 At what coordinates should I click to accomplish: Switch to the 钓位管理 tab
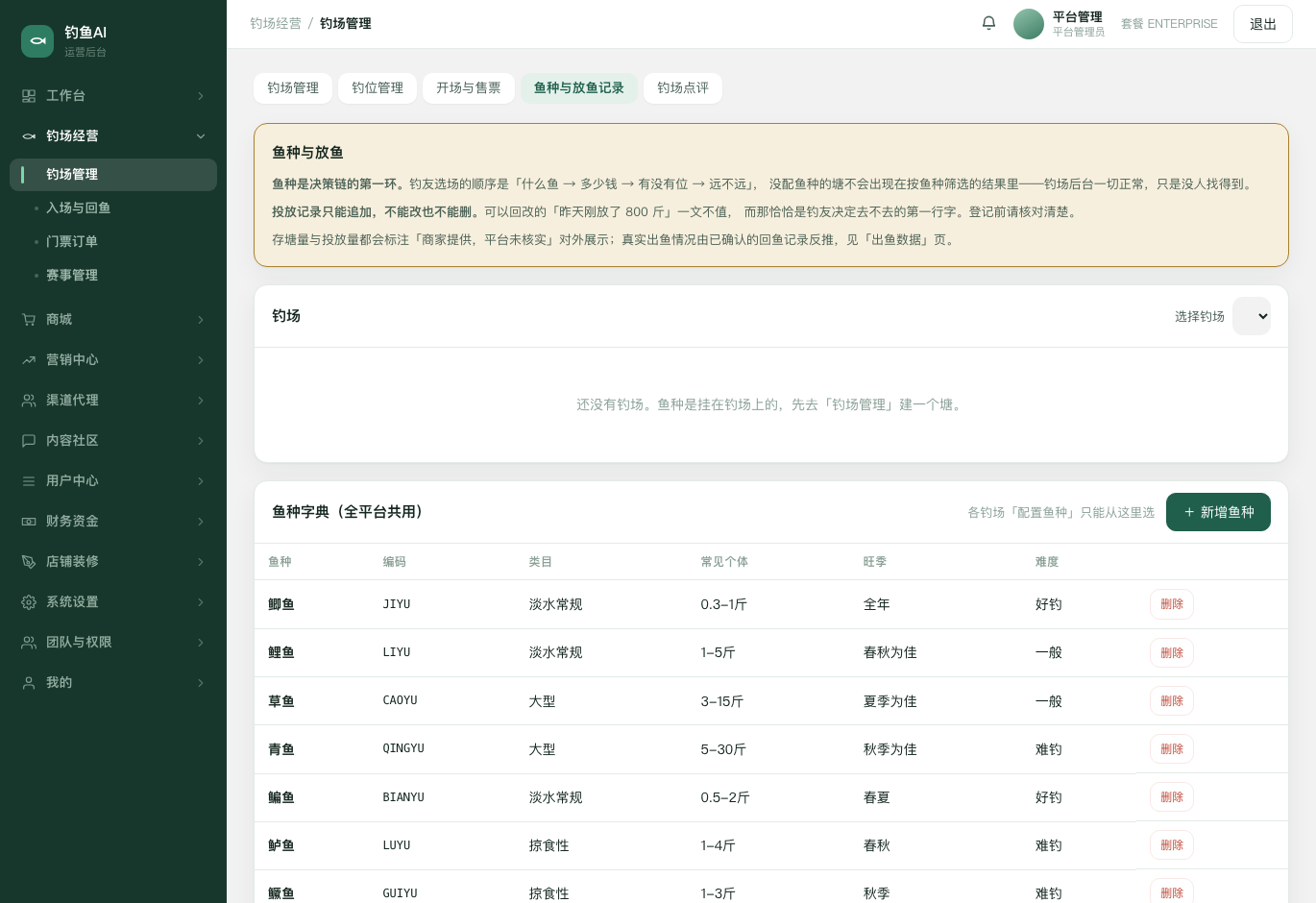click(378, 88)
